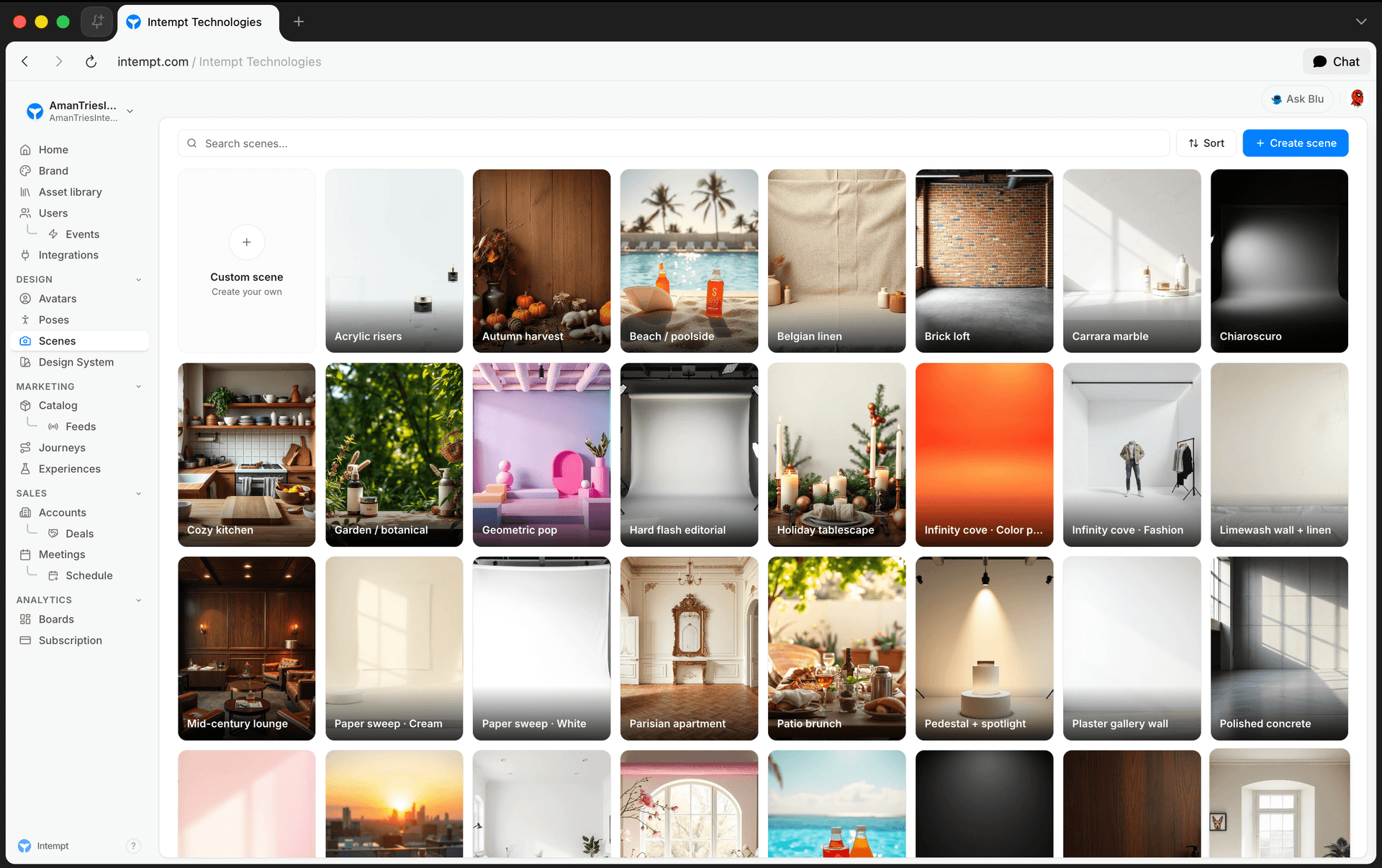
Task: Select the Beach / poolside scene
Action: (x=690, y=261)
